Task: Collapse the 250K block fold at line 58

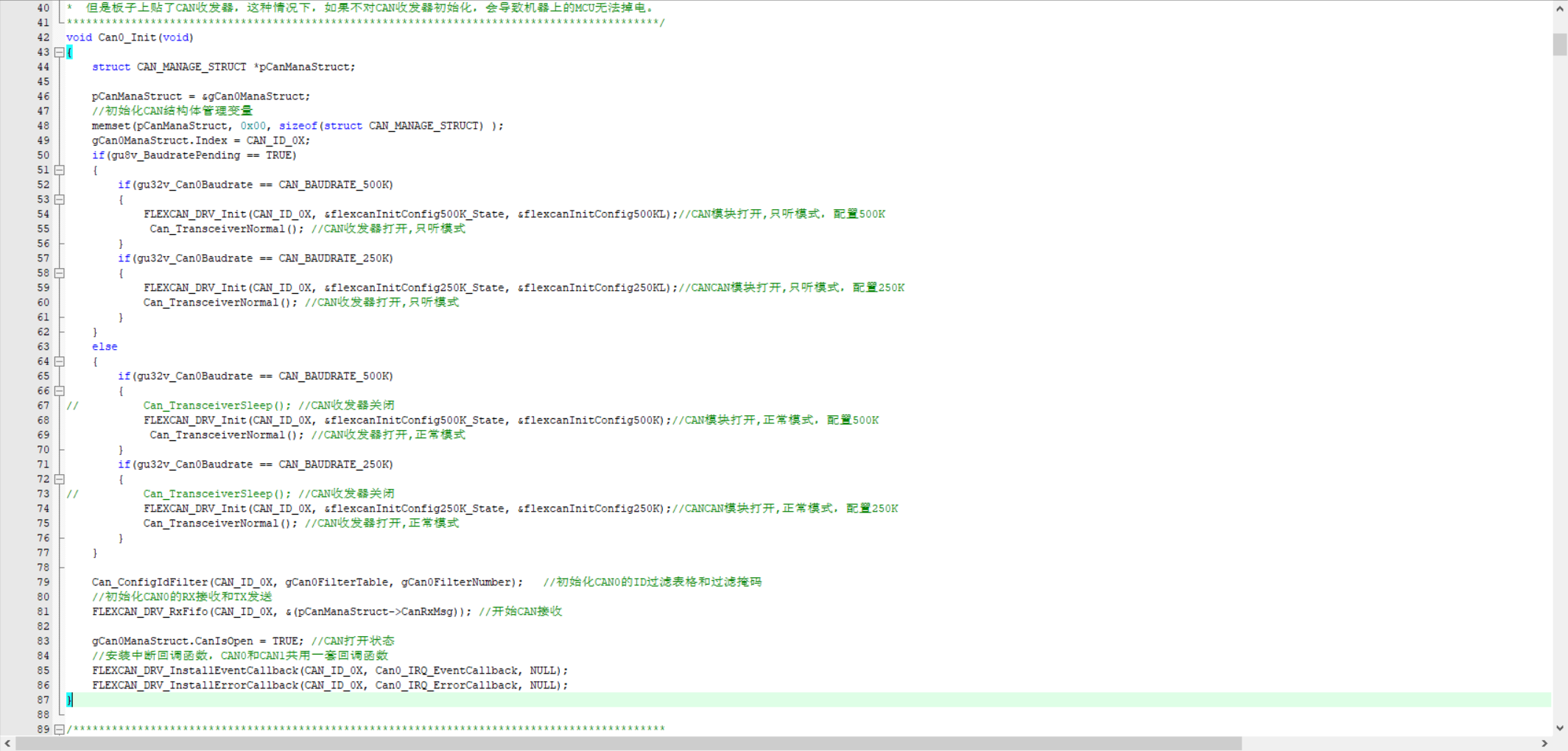Action: tap(60, 273)
